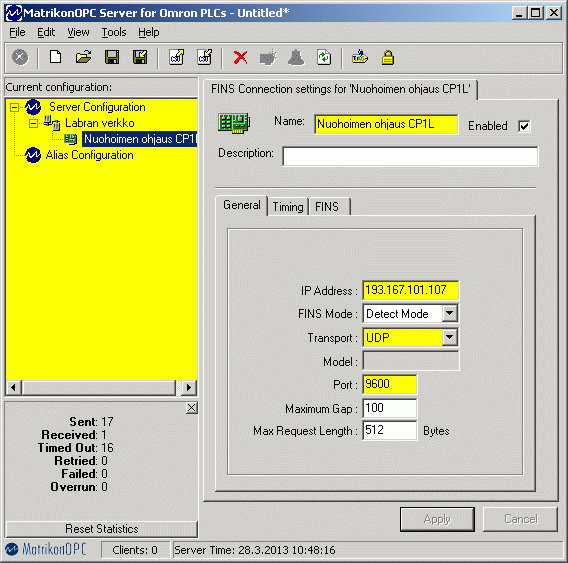The height and width of the screenshot is (563, 568).
Task: Click the tag studio toolbar icon
Action: 360,57
